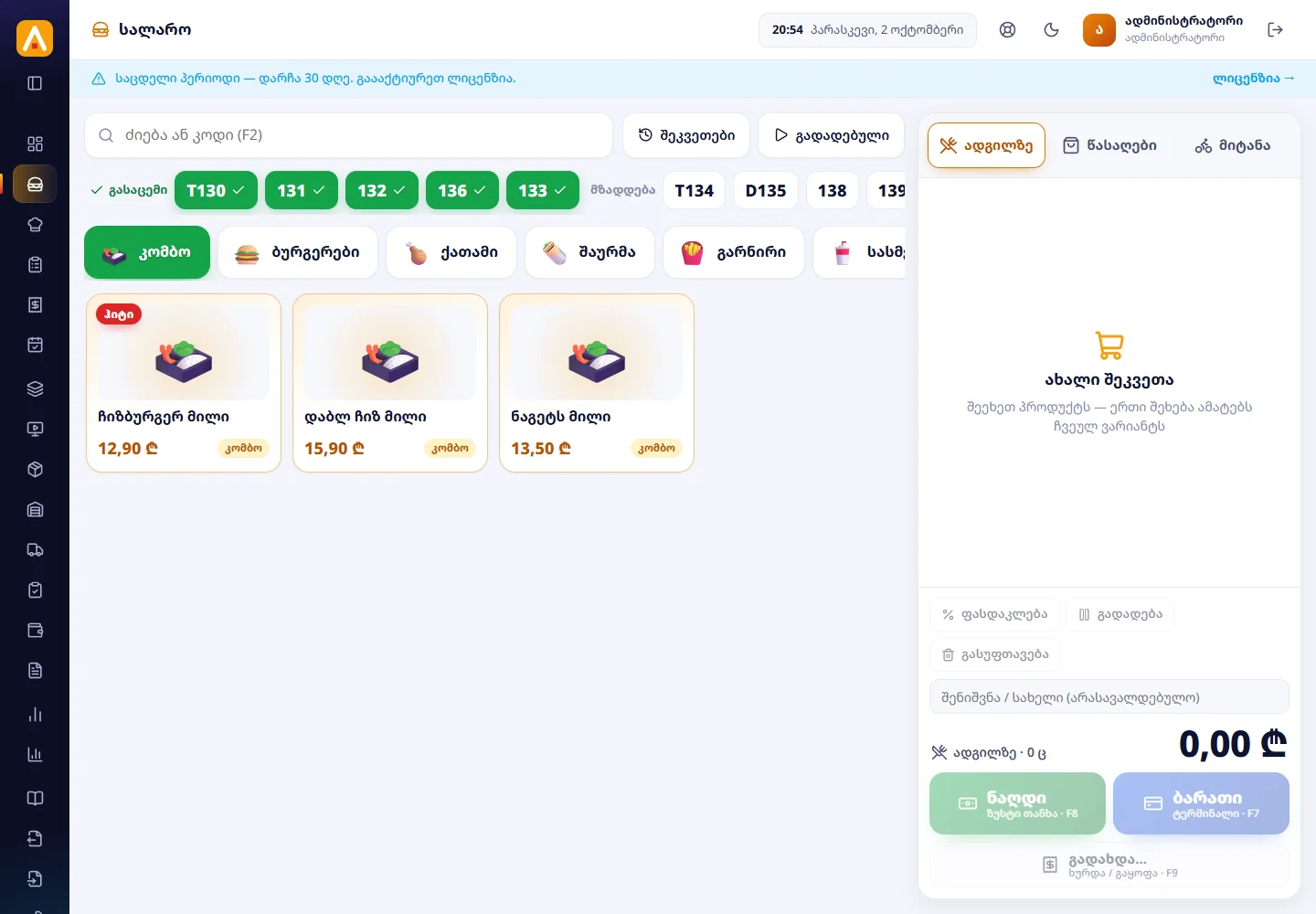The image size is (1316, 914).
Task: Collapse the sidebar with the panel icon
Action: 35,83
